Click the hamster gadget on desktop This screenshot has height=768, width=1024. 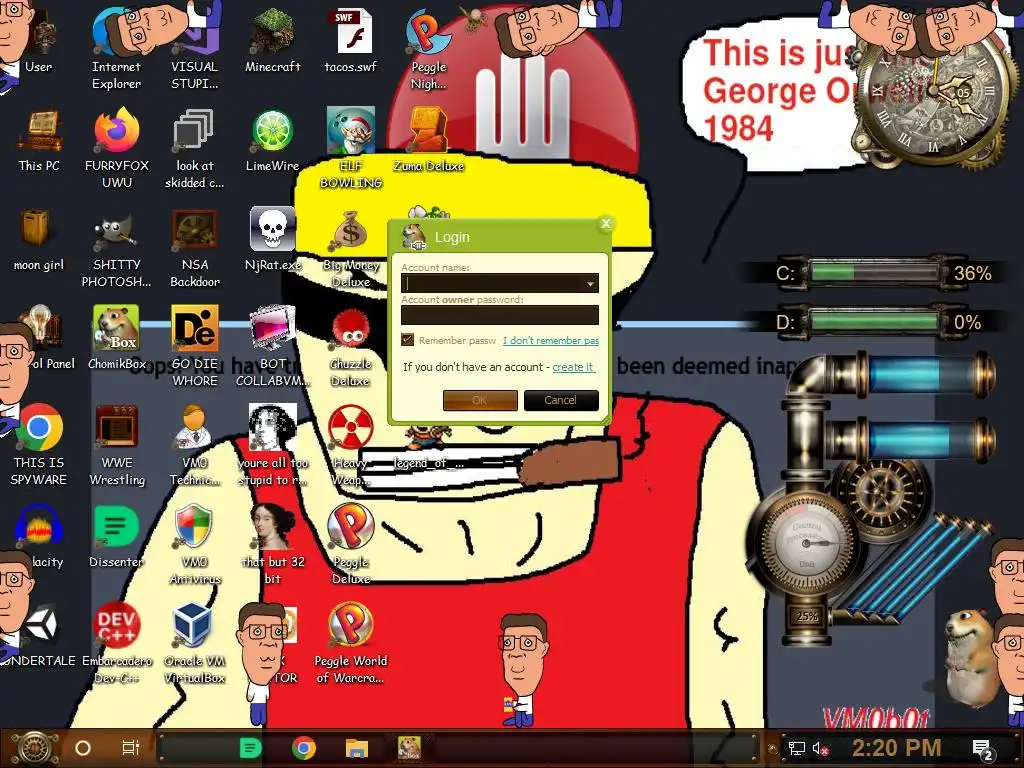coord(970,657)
